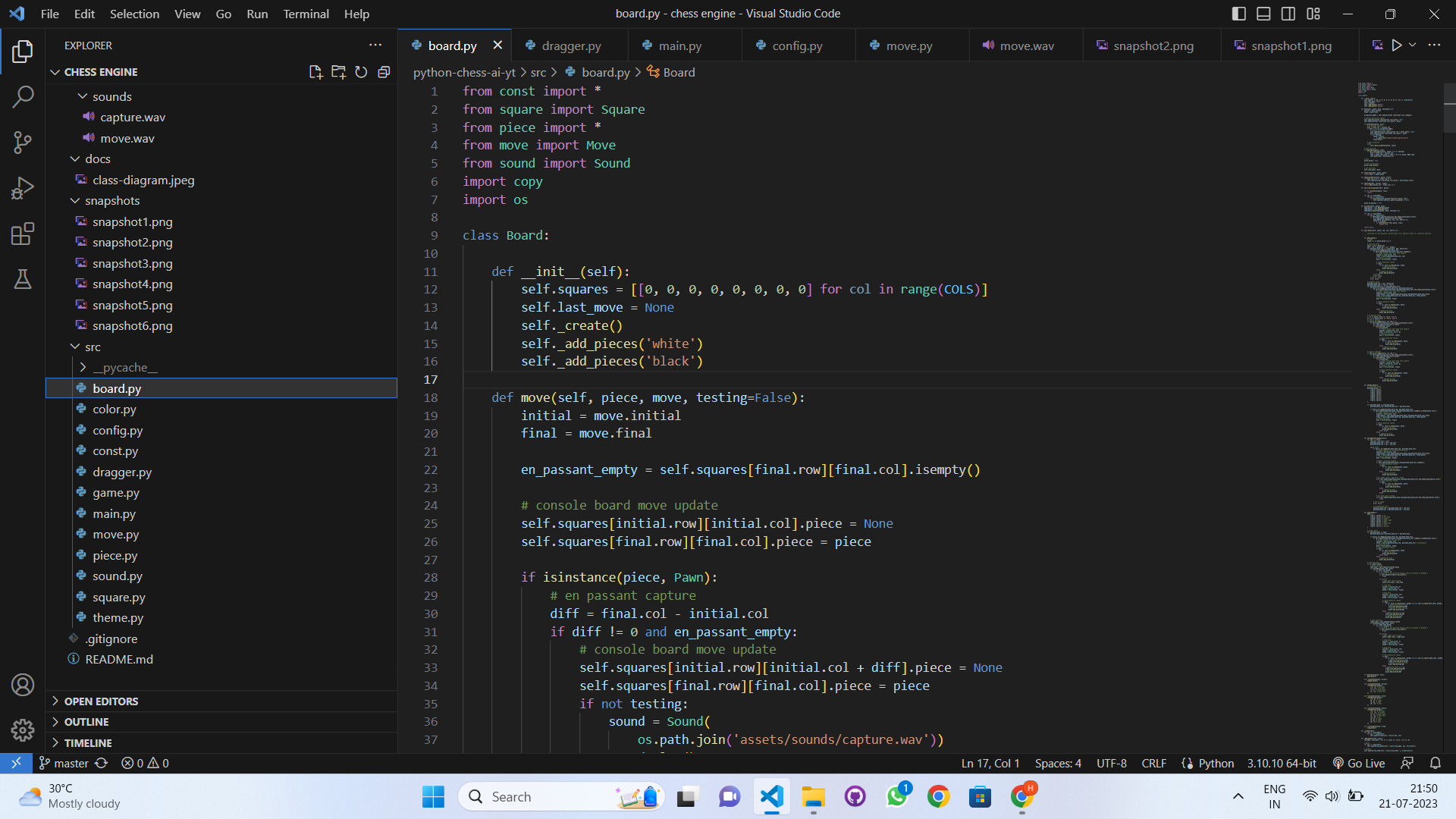Image resolution: width=1456 pixels, height=819 pixels.
Task: Toggle the primary side bar layout button
Action: click(x=1239, y=14)
